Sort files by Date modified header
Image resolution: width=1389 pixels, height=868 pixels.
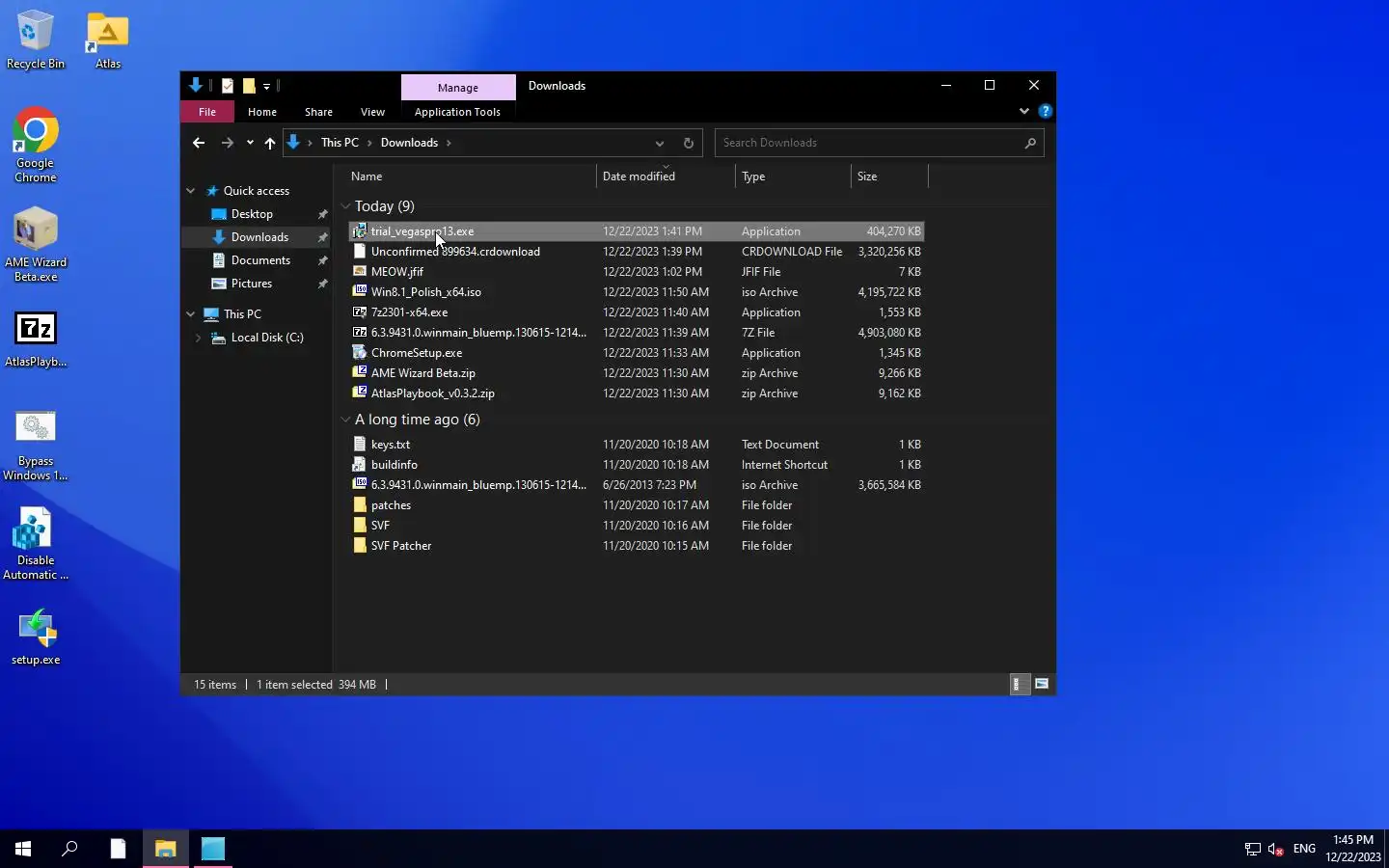[666, 176]
